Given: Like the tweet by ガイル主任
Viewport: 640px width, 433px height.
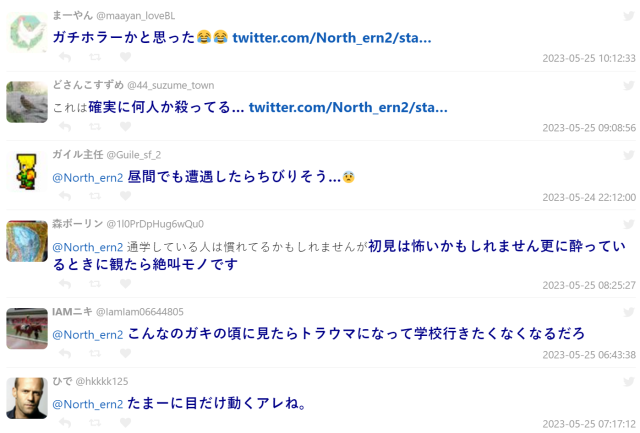Looking at the screenshot, I should 125,196.
